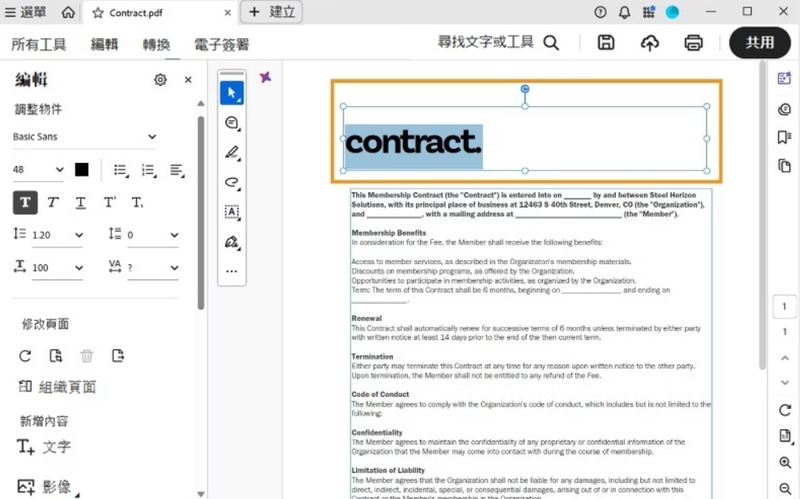800x499 pixels.
Task: Open the hamburger menu 選單
Action: (24, 12)
